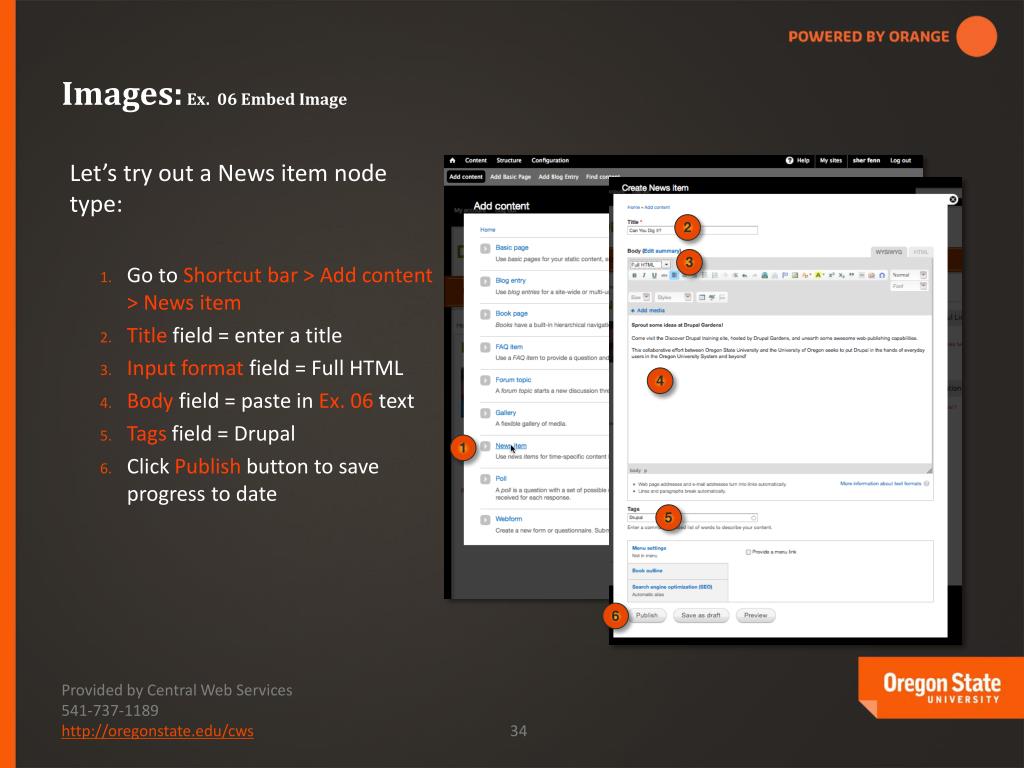The height and width of the screenshot is (768, 1024).
Task: Click the text color icon in editor
Action: coord(807,276)
